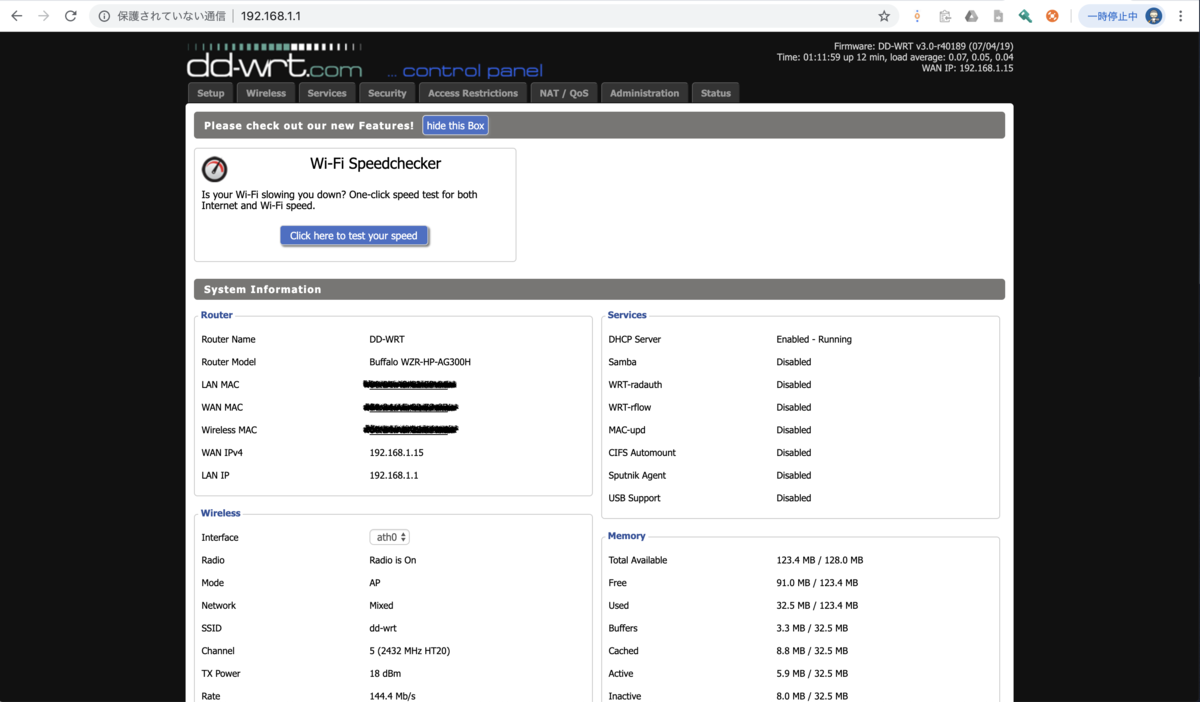Click Total Available 123.4 MB / 128.0 MB
The width and height of the screenshot is (1200, 702).
click(x=820, y=561)
